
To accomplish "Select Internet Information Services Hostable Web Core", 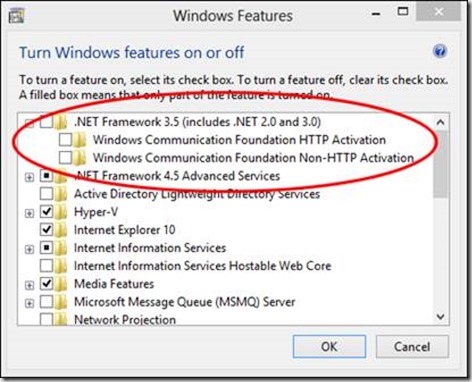I will 202,266.
